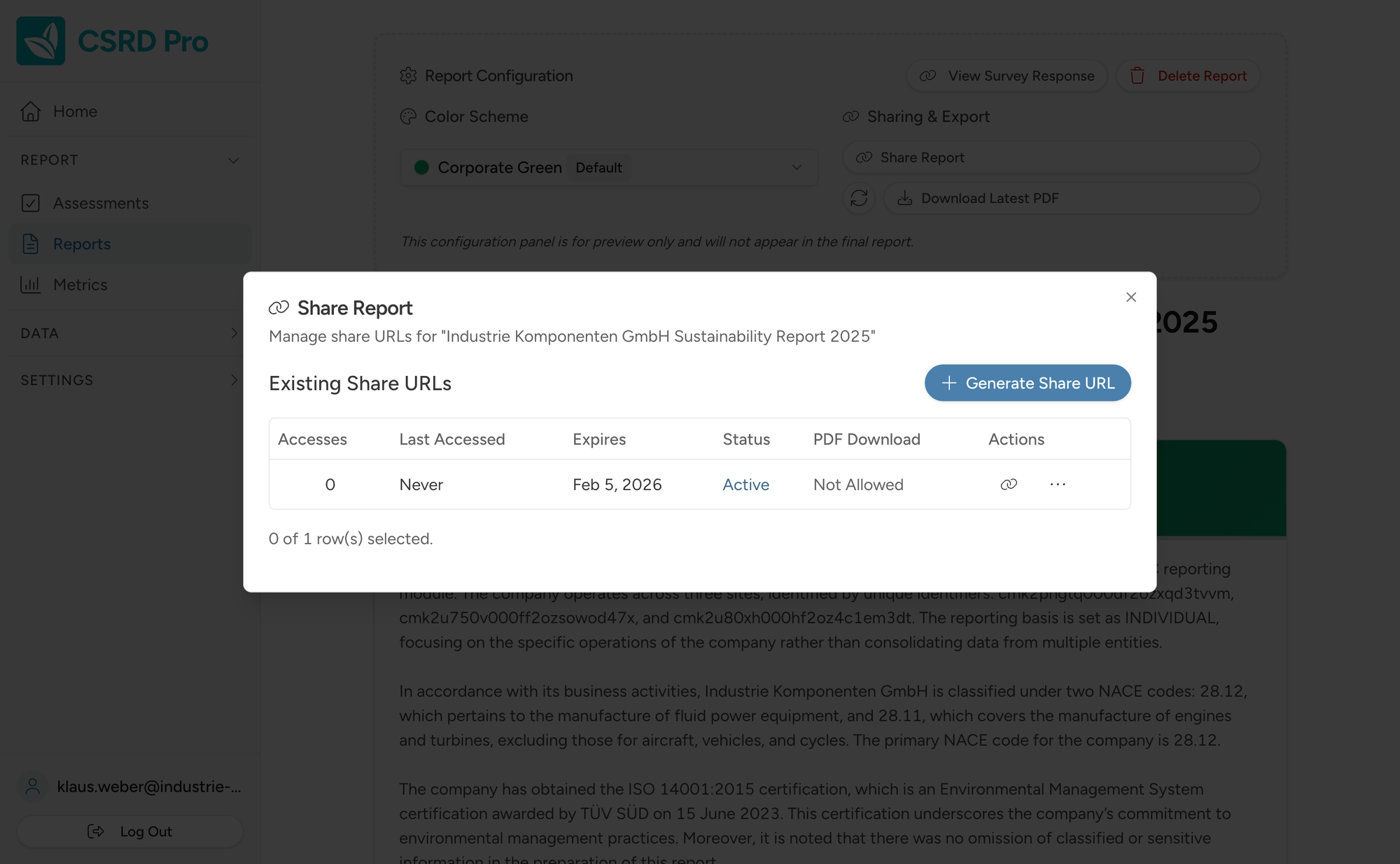Expand the SETTINGS section
The width and height of the screenshot is (1400, 864).
tap(234, 379)
